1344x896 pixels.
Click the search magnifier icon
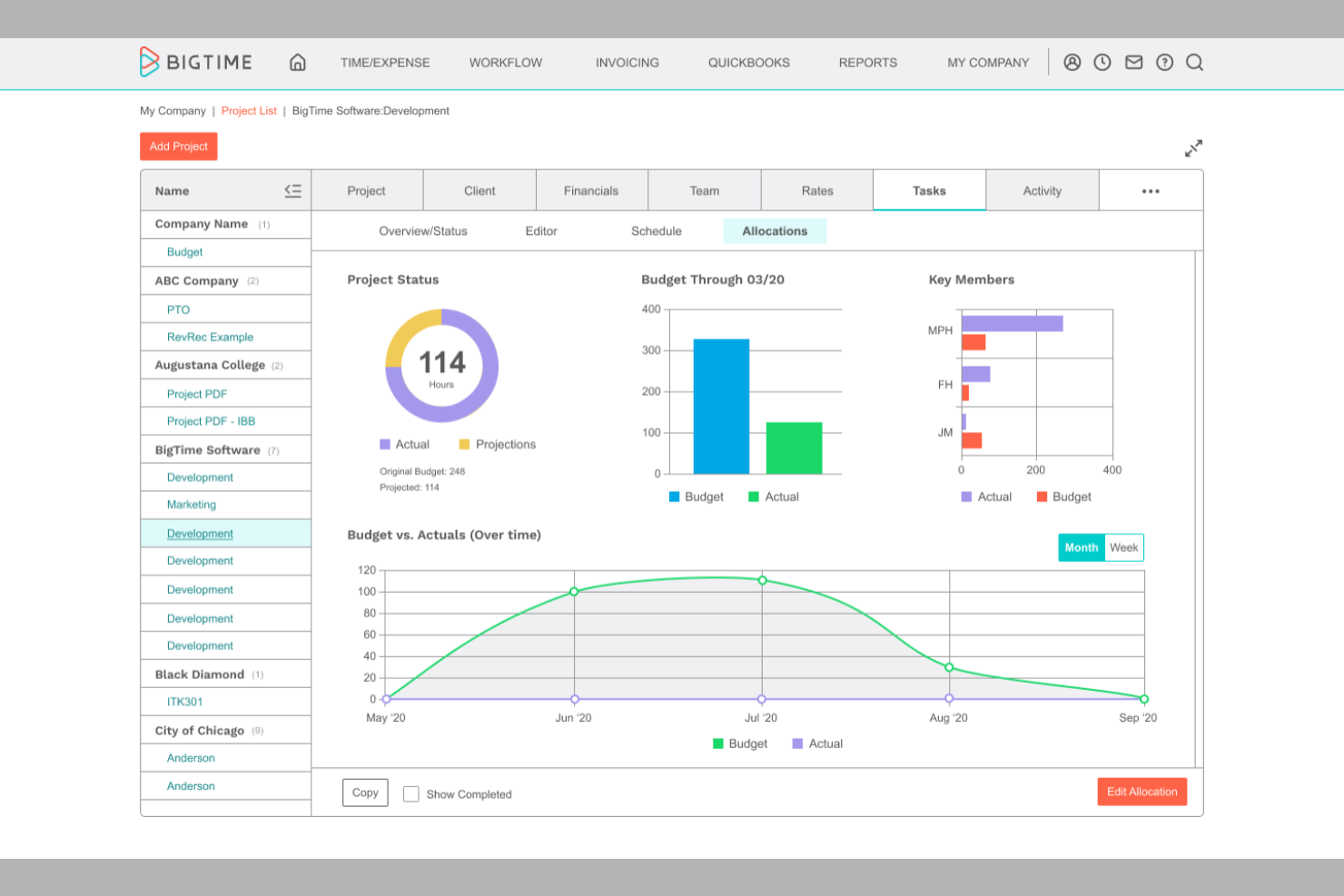1195,63
